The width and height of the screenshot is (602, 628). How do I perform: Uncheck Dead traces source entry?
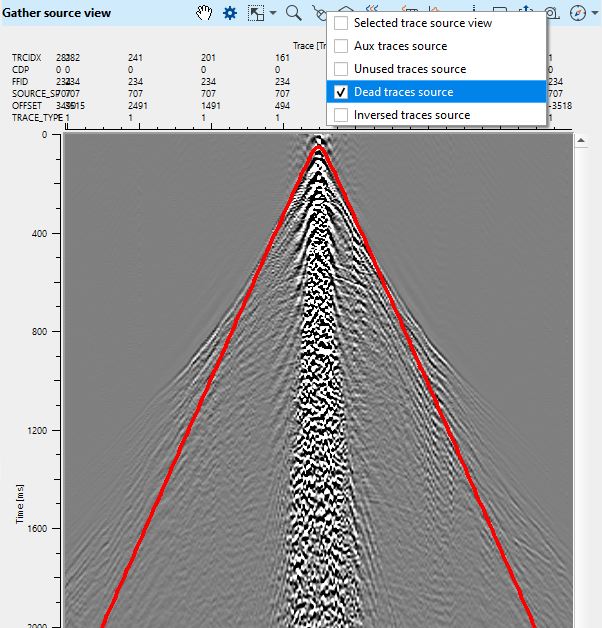click(437, 92)
